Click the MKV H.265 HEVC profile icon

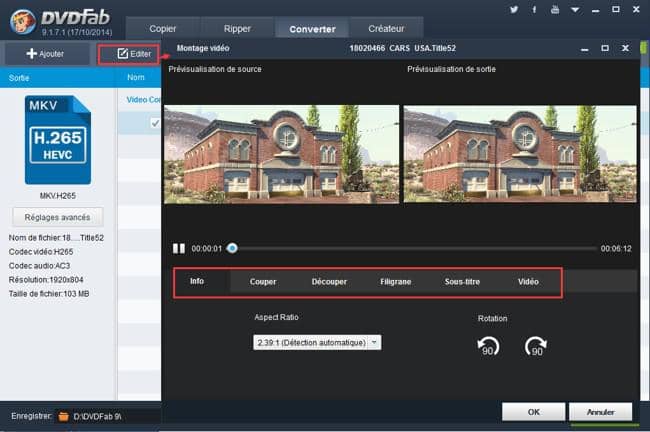[x=58, y=140]
